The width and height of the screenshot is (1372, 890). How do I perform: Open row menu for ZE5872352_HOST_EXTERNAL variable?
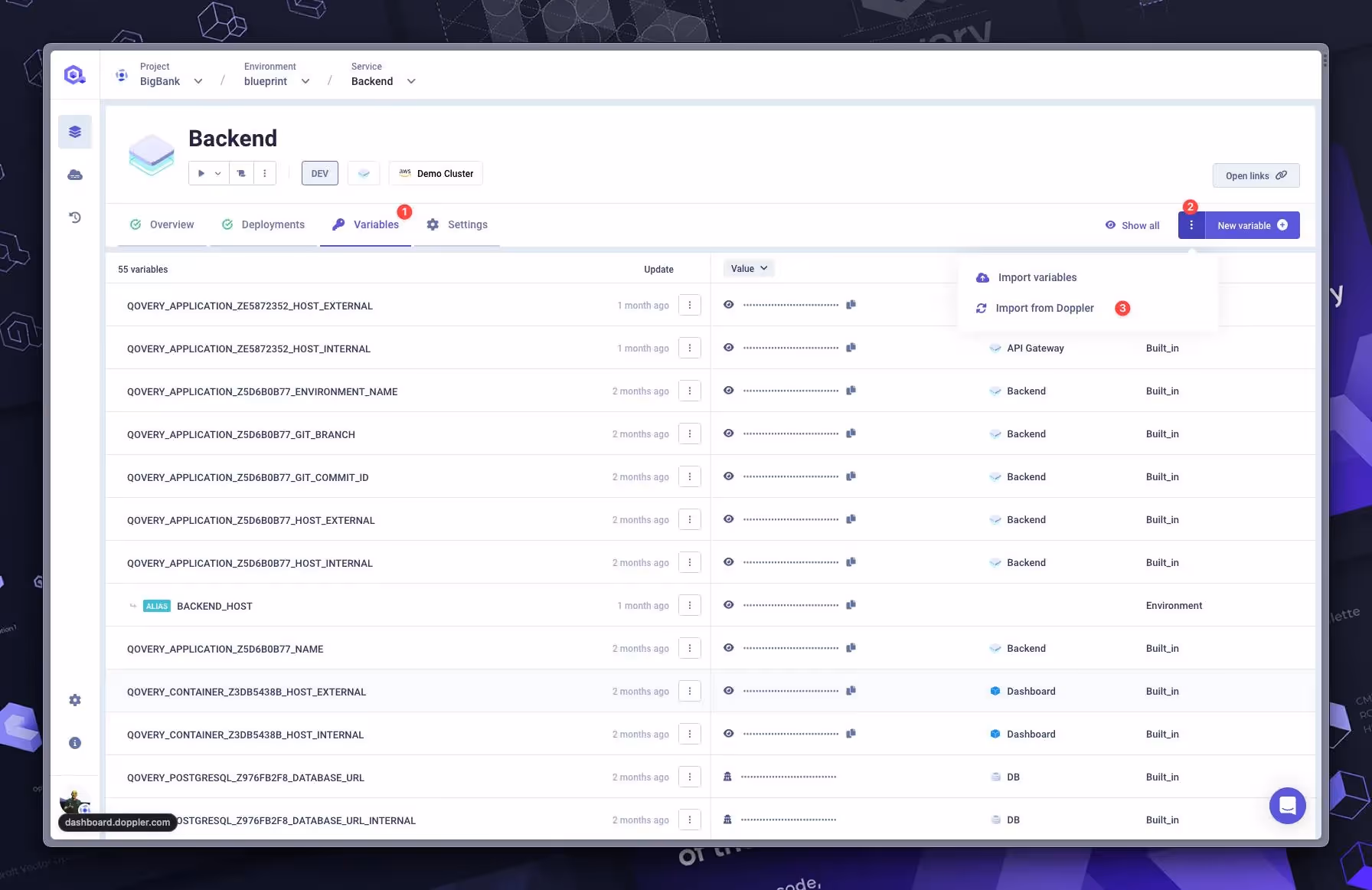690,305
